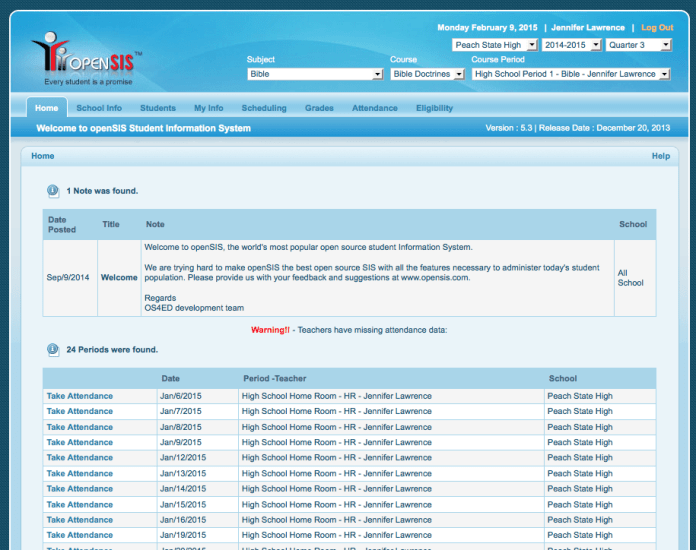This screenshot has height=550, width=696.
Task: Take Attendance for Jan/14/2015
Action: 80,488
